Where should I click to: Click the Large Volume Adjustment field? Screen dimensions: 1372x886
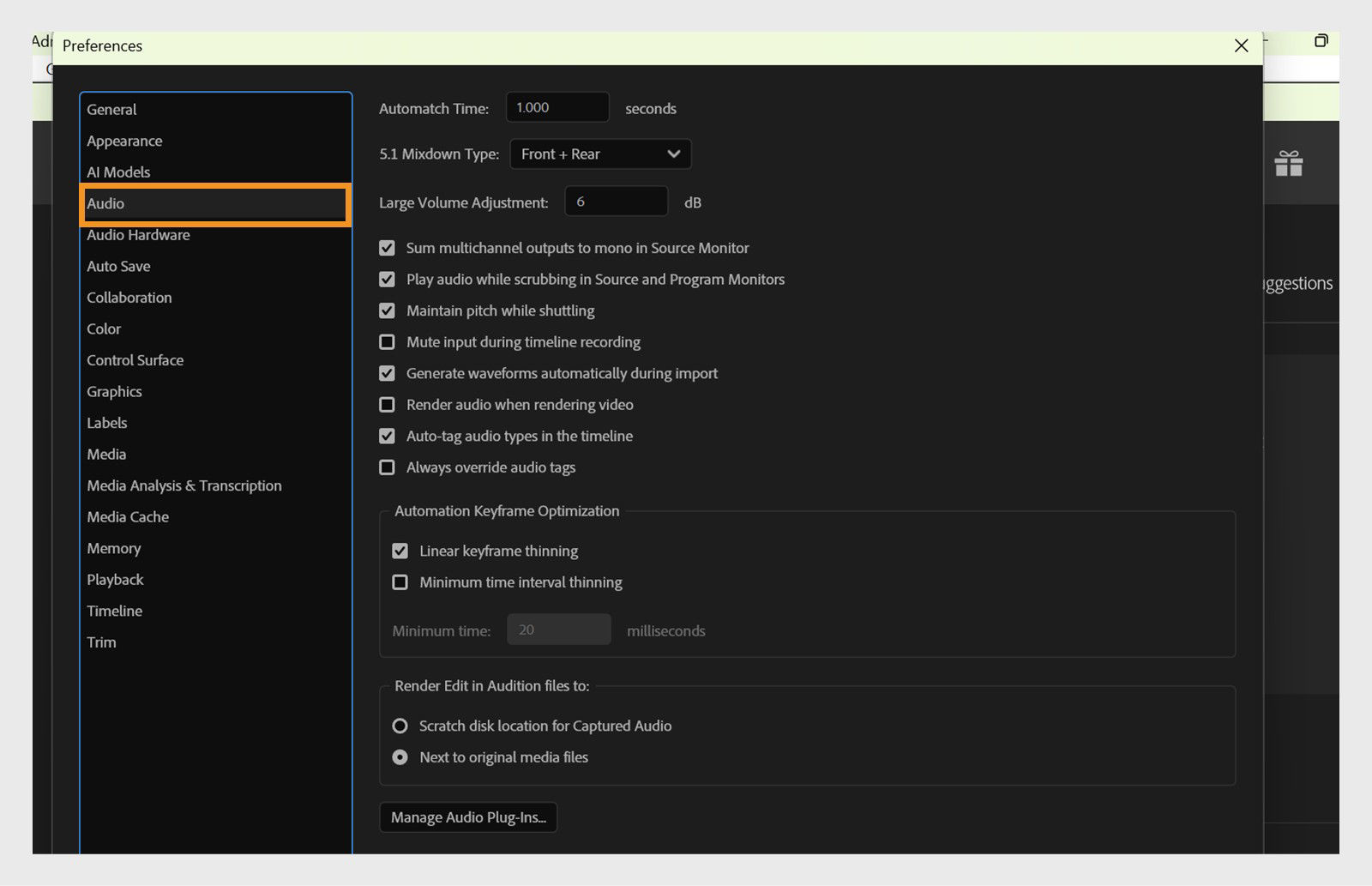(616, 201)
